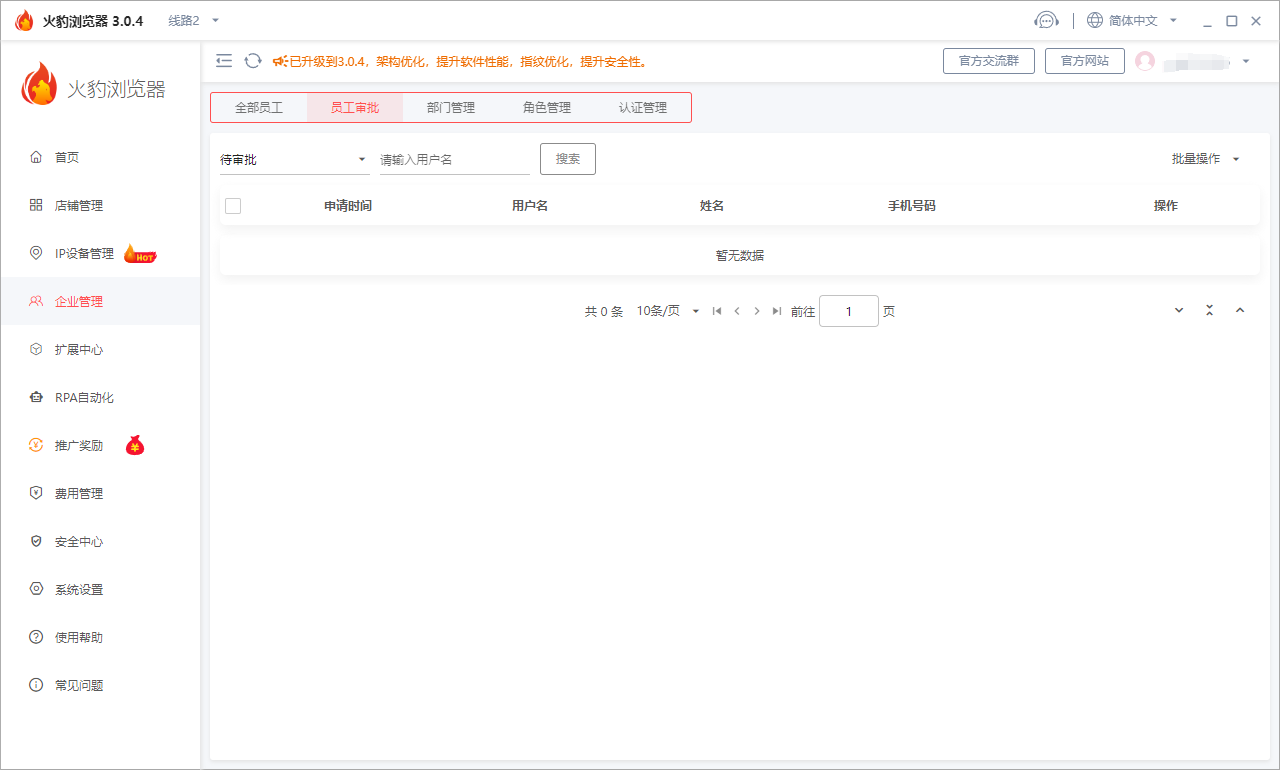Select 推广奖励 in the sidebar

coord(80,445)
